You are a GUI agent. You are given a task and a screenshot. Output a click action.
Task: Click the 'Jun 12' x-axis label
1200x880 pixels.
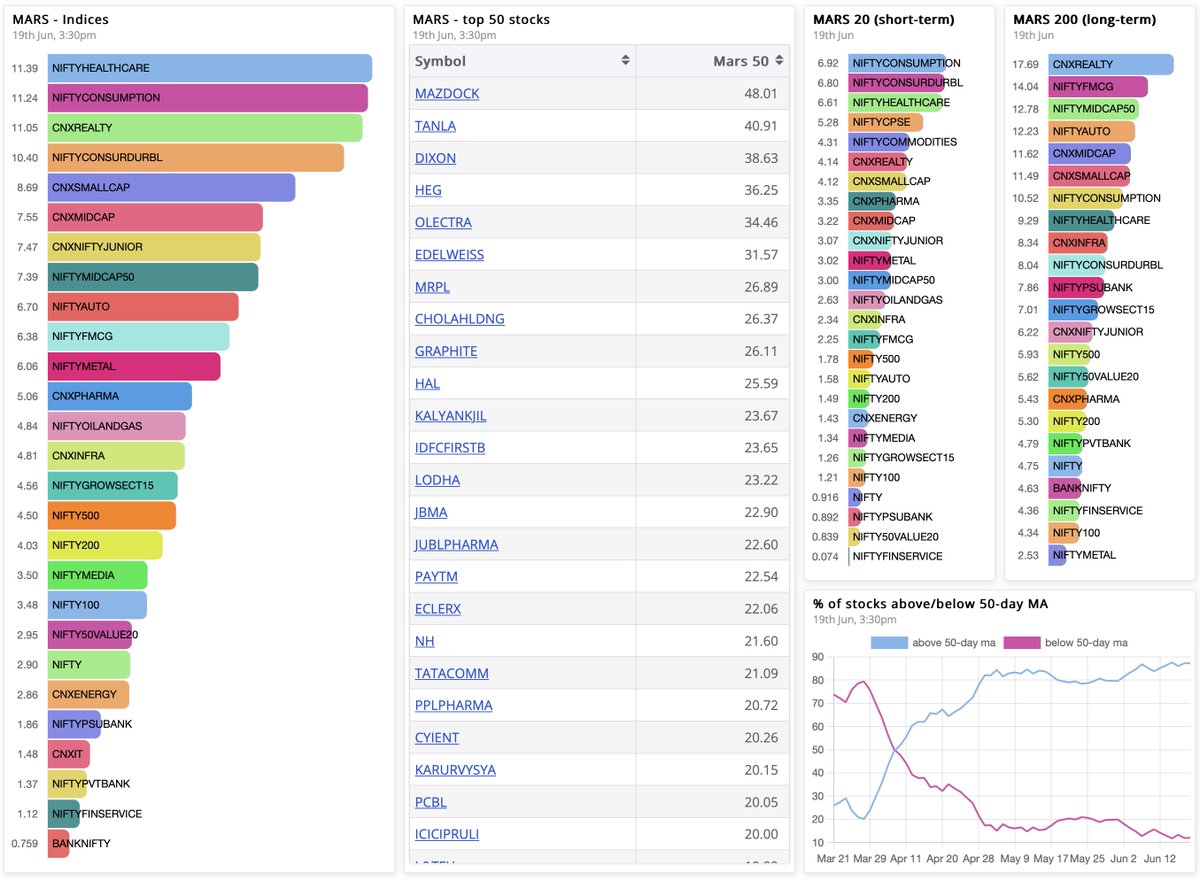coord(1160,857)
